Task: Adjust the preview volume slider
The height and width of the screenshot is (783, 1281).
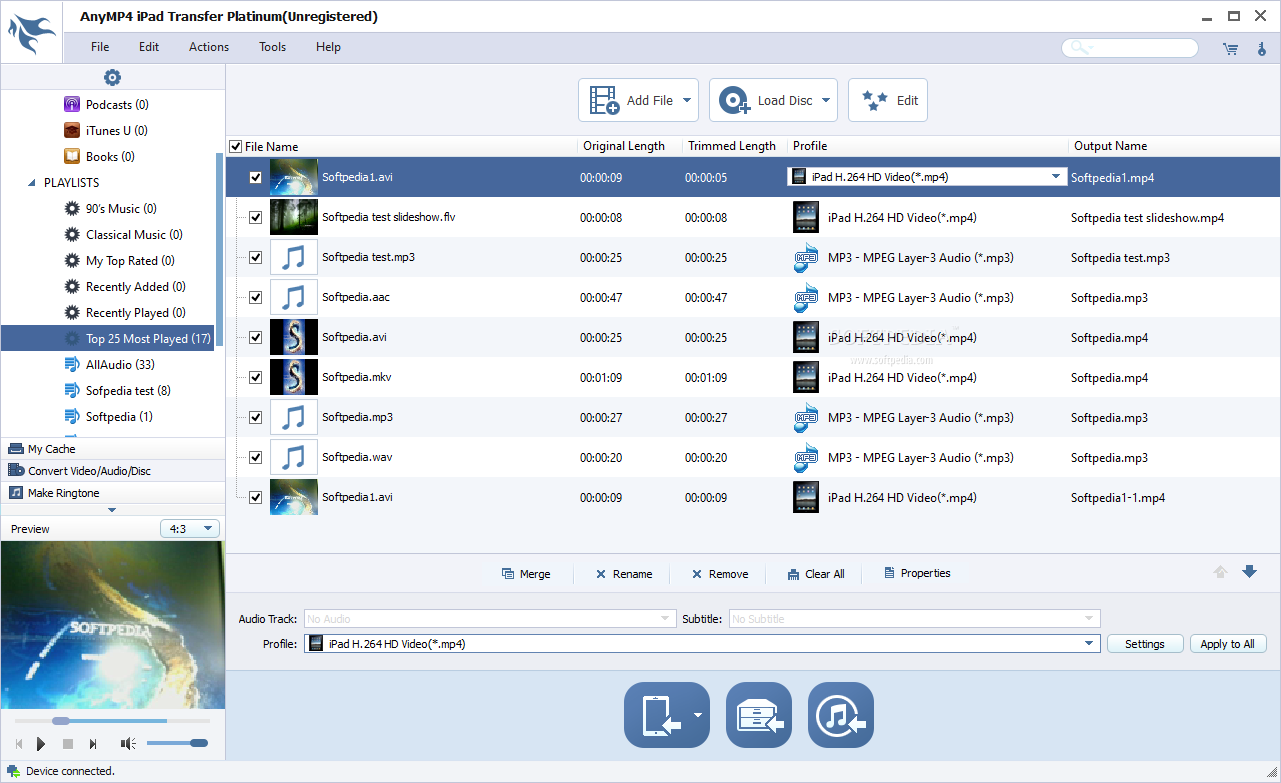Action: pyautogui.click(x=177, y=743)
